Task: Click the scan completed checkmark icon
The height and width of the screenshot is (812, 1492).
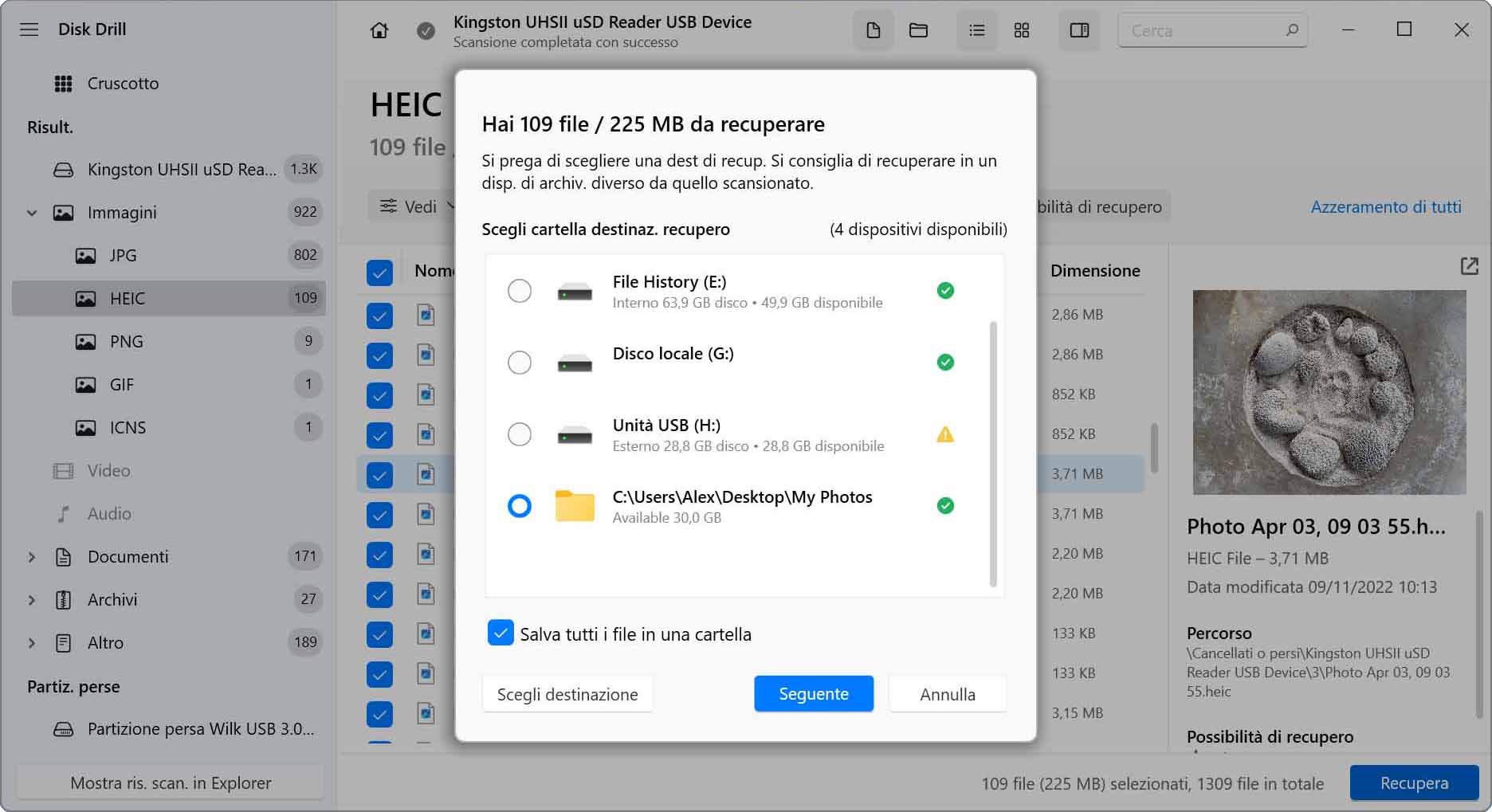Action: [426, 31]
